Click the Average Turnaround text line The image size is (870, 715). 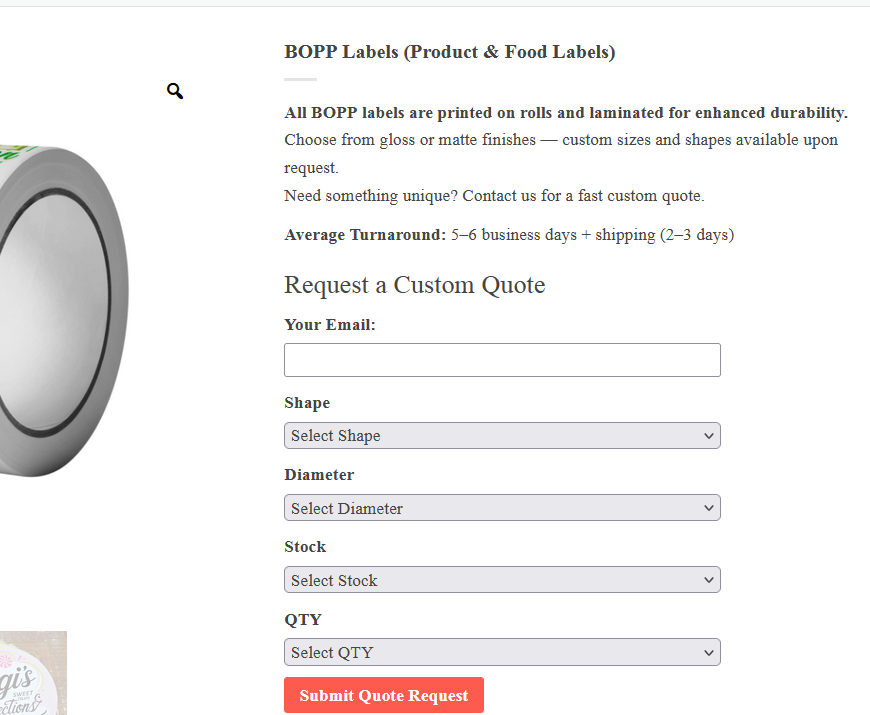point(509,235)
